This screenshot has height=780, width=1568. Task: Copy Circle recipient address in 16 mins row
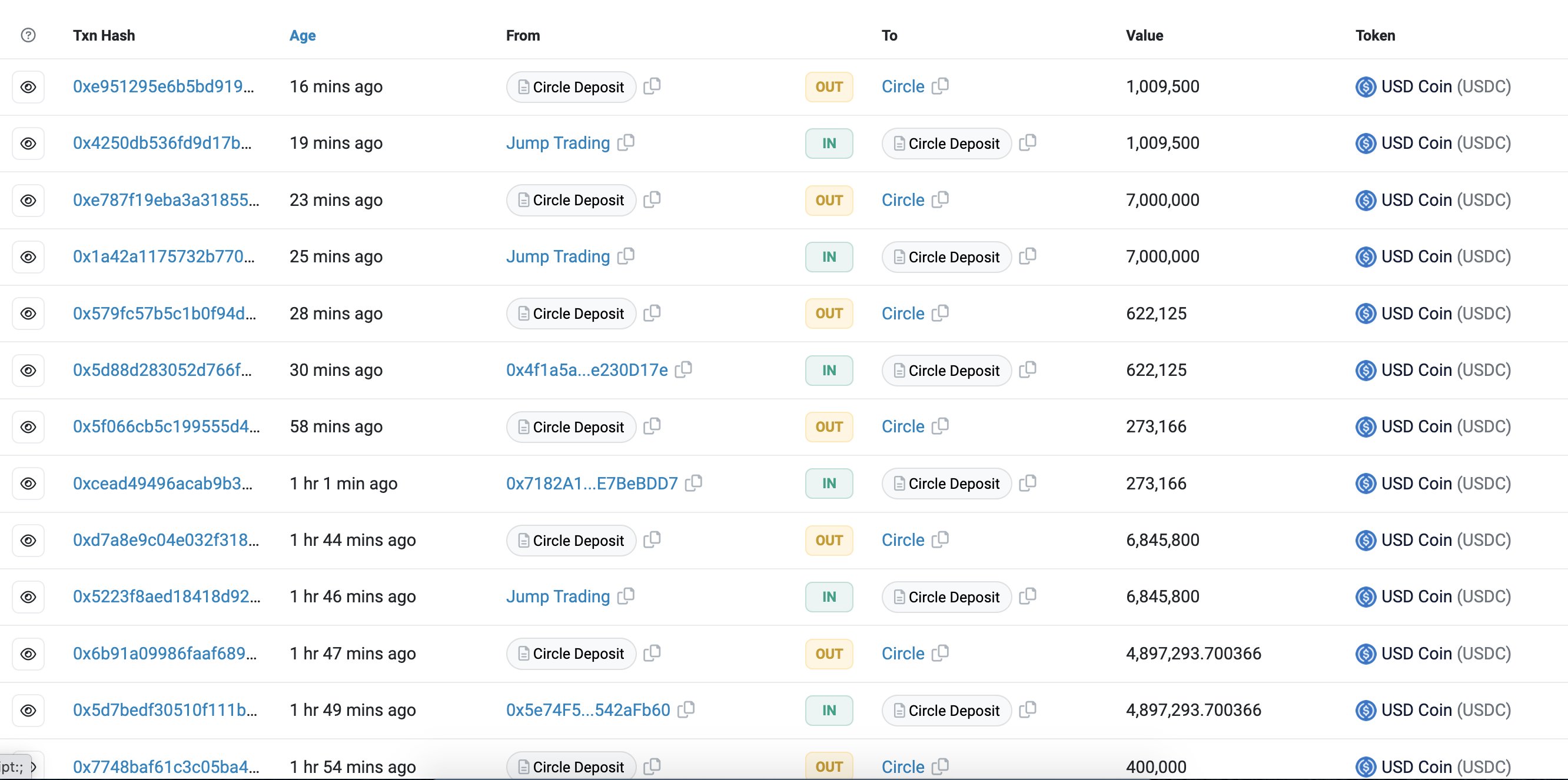[x=940, y=86]
